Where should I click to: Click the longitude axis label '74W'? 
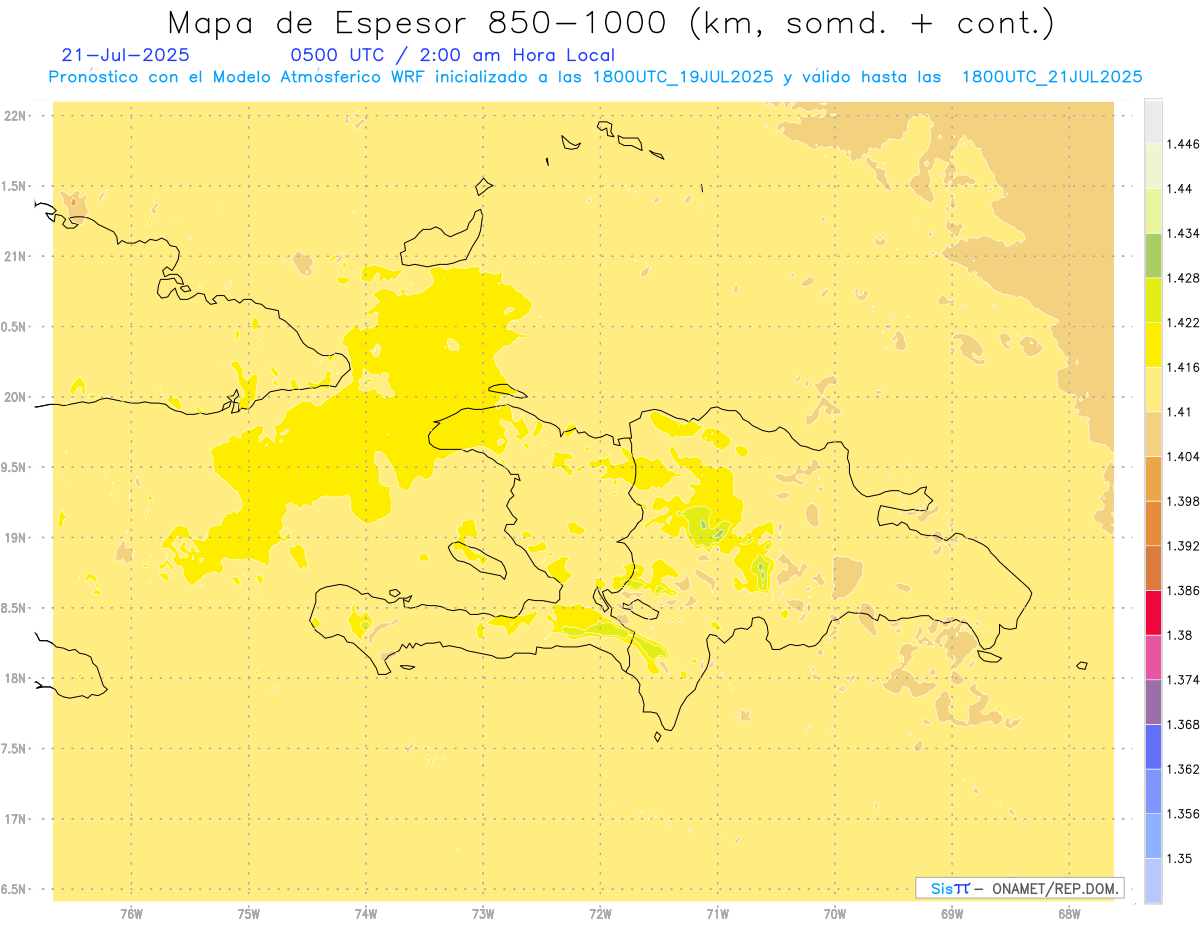(x=366, y=914)
